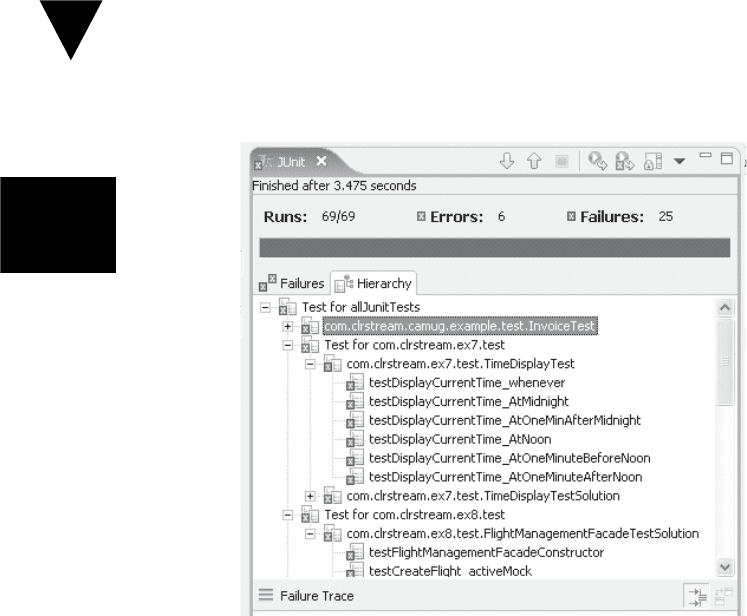747x616 pixels.
Task: Click suite icon beside Test for allJunitTests
Action: [x=287, y=307]
